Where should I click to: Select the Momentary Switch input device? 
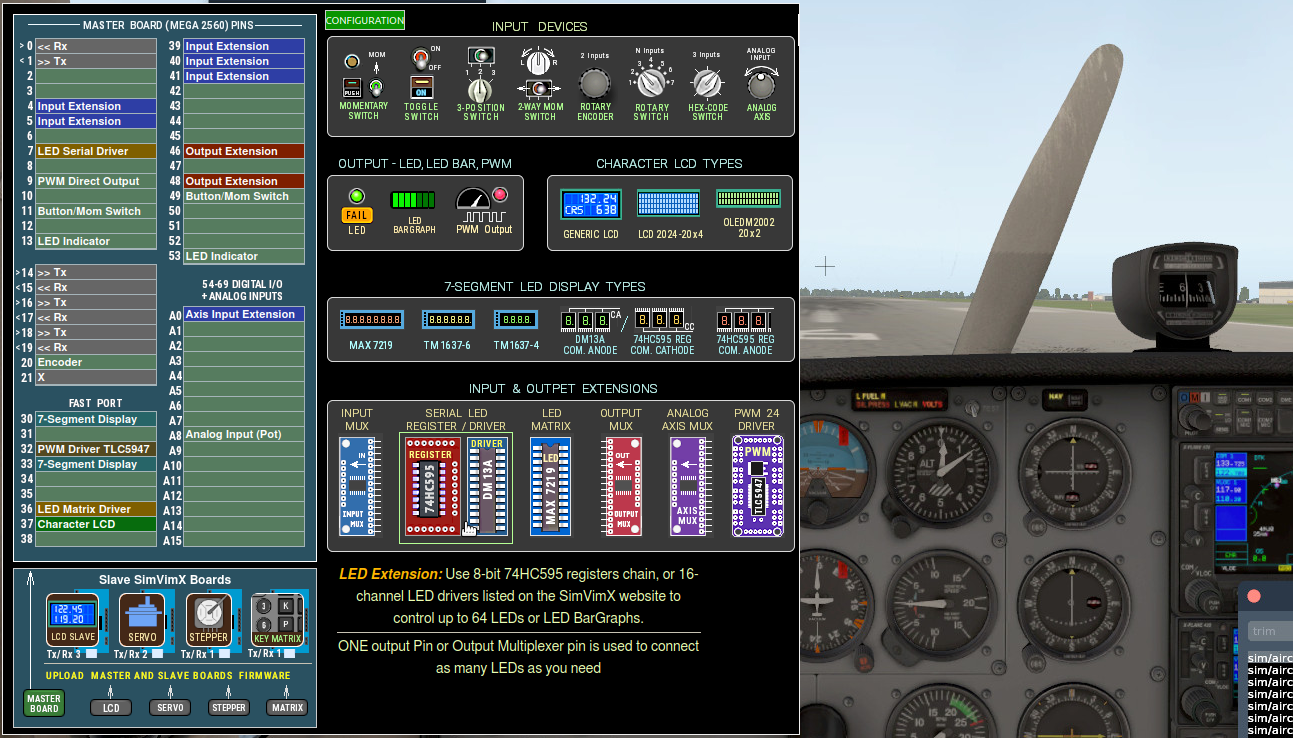point(363,84)
